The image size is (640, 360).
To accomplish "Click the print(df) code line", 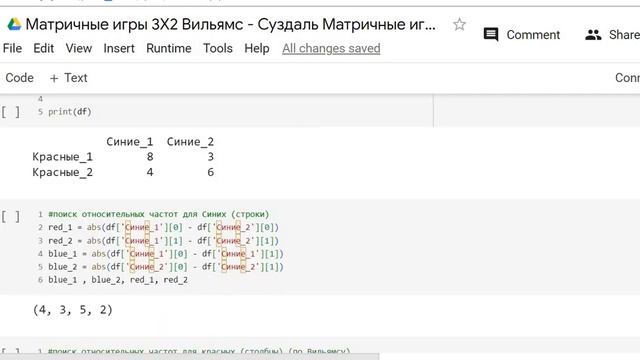I will (70, 111).
